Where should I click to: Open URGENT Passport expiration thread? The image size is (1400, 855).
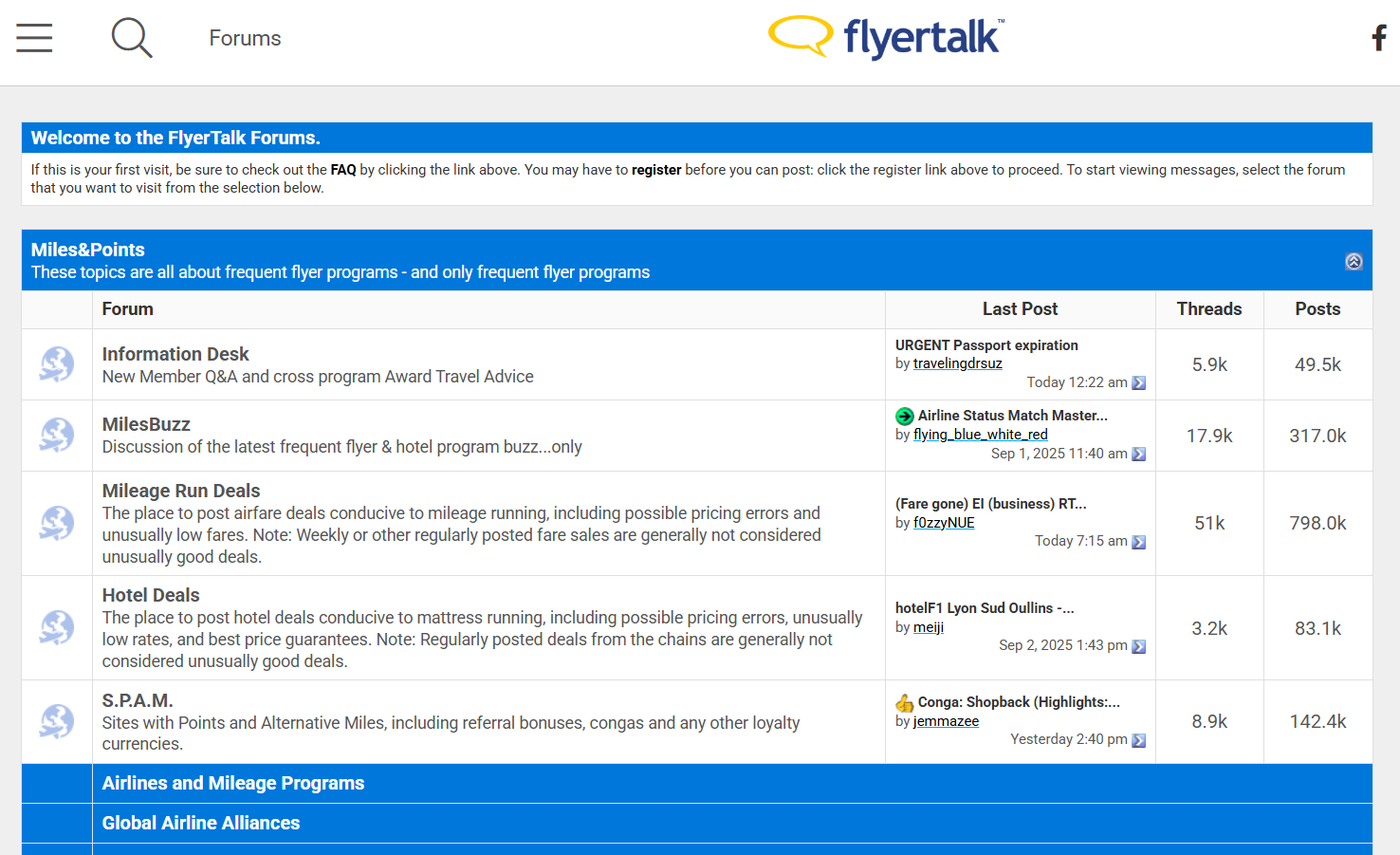click(x=986, y=345)
